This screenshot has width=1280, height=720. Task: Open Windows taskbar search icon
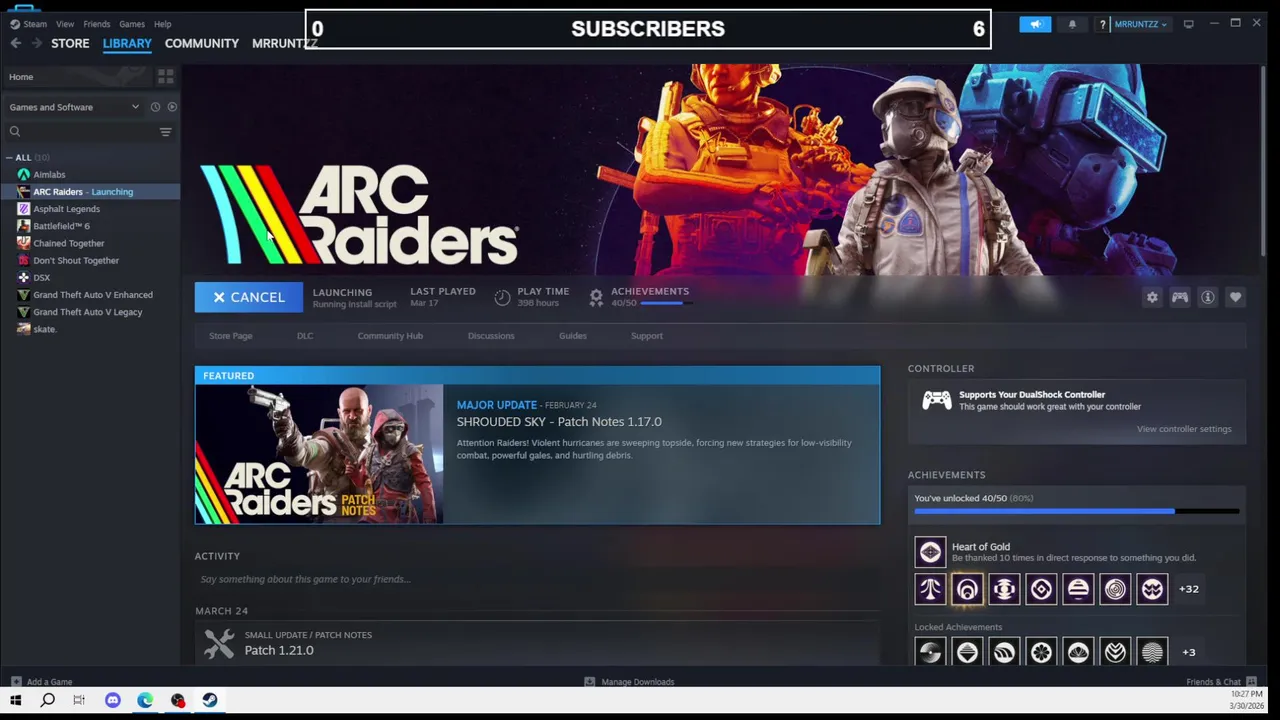point(47,701)
